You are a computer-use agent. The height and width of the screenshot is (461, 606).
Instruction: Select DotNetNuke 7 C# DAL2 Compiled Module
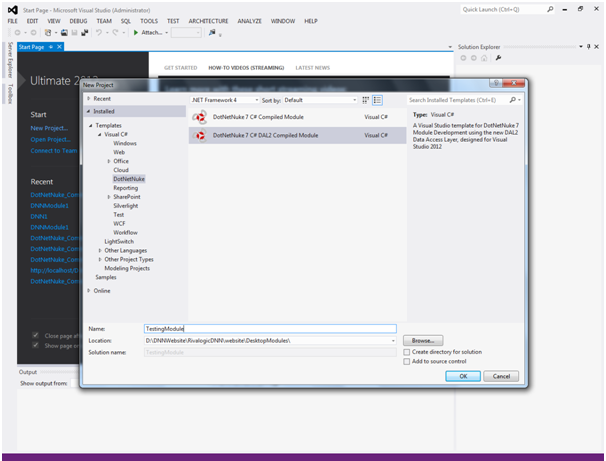tap(297, 135)
